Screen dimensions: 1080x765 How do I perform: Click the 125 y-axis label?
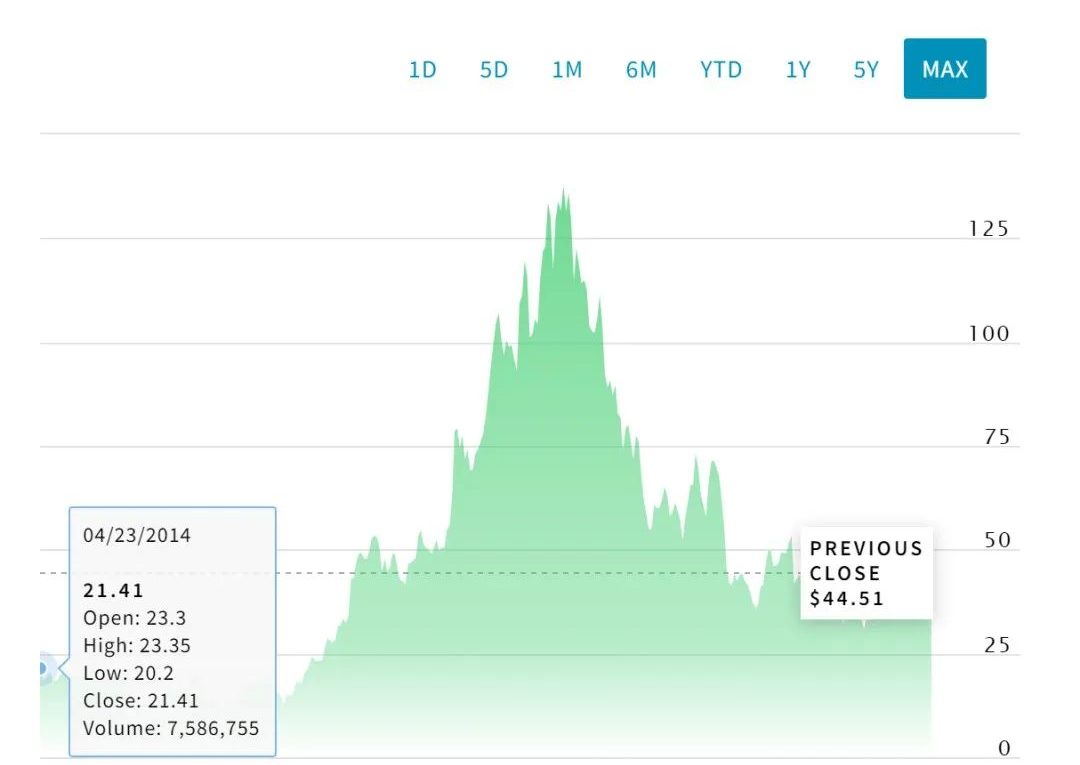click(988, 229)
